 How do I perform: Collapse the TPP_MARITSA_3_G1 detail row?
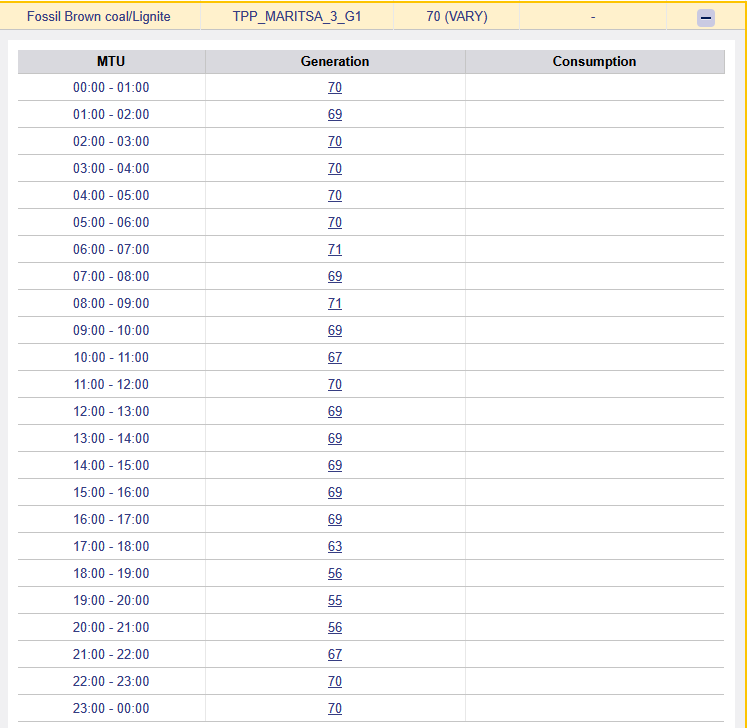pyautogui.click(x=706, y=17)
